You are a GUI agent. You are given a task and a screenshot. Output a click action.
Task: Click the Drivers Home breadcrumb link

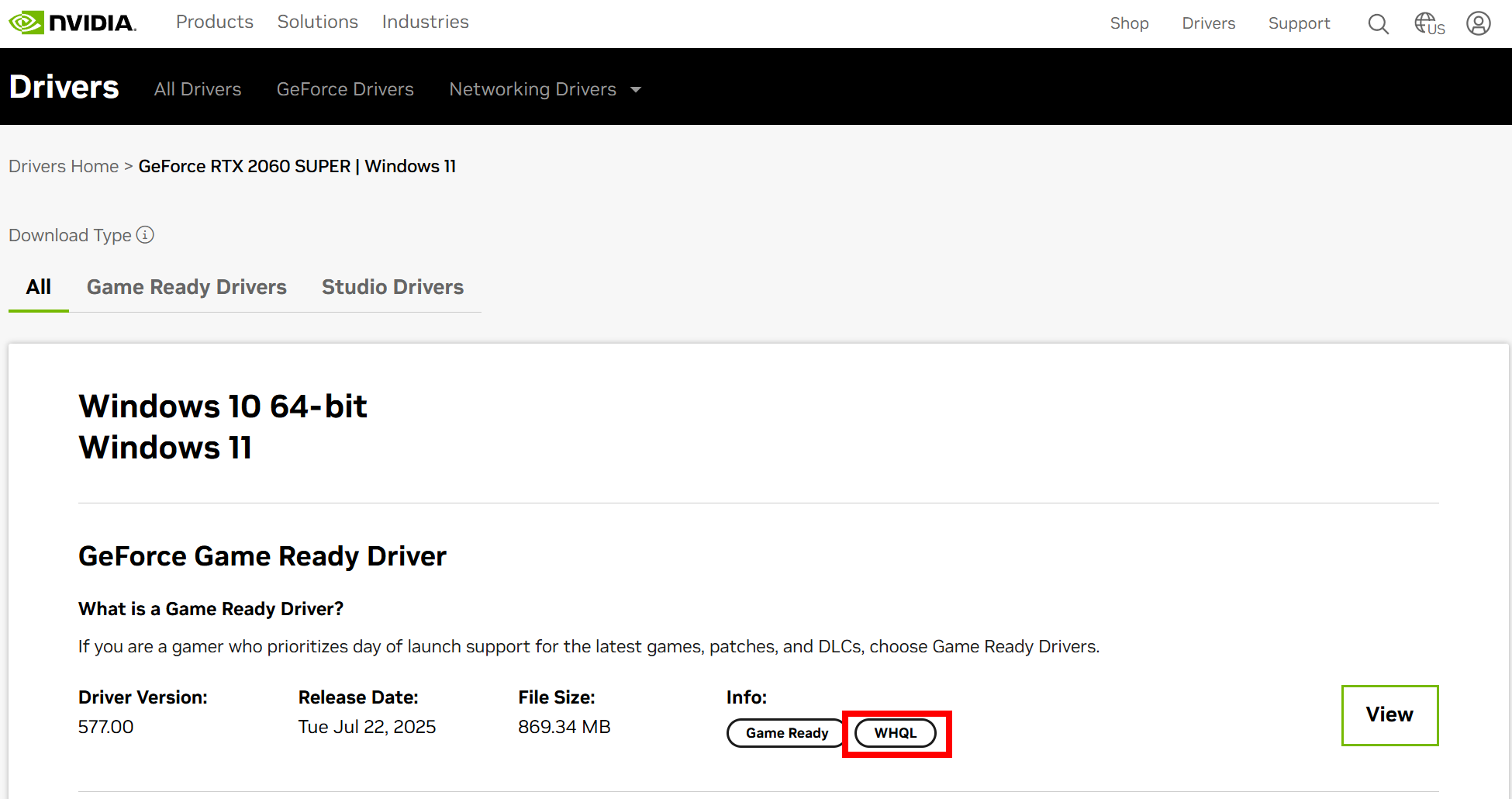coord(64,167)
